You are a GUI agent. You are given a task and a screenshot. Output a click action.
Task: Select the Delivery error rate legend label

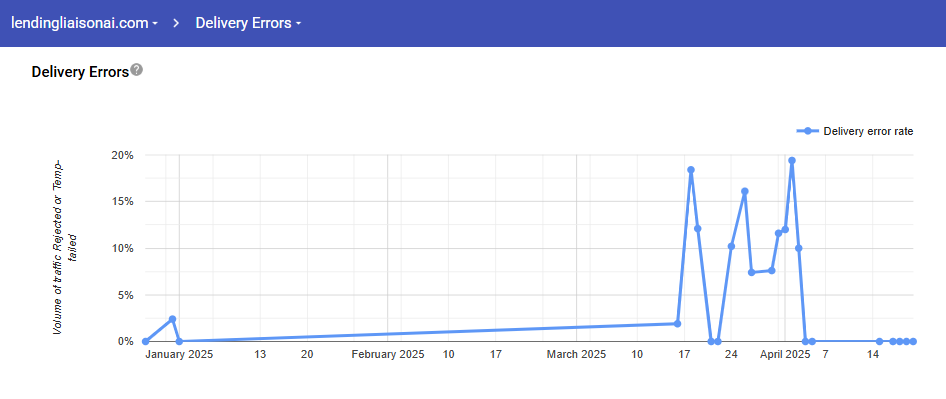click(x=868, y=131)
